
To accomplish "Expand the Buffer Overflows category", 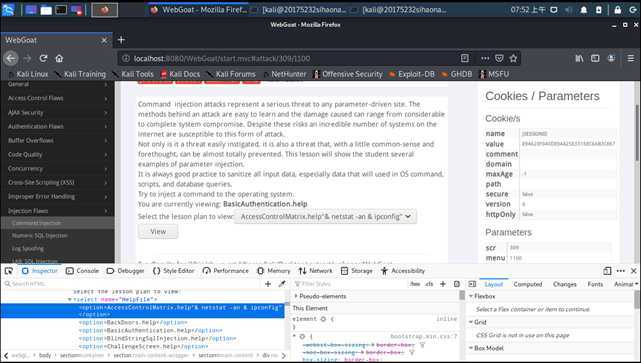I will point(57,140).
